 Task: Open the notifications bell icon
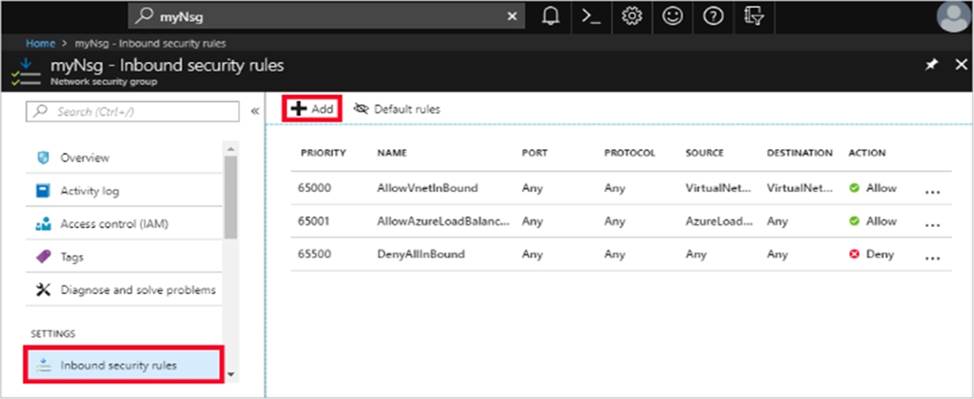click(x=550, y=17)
